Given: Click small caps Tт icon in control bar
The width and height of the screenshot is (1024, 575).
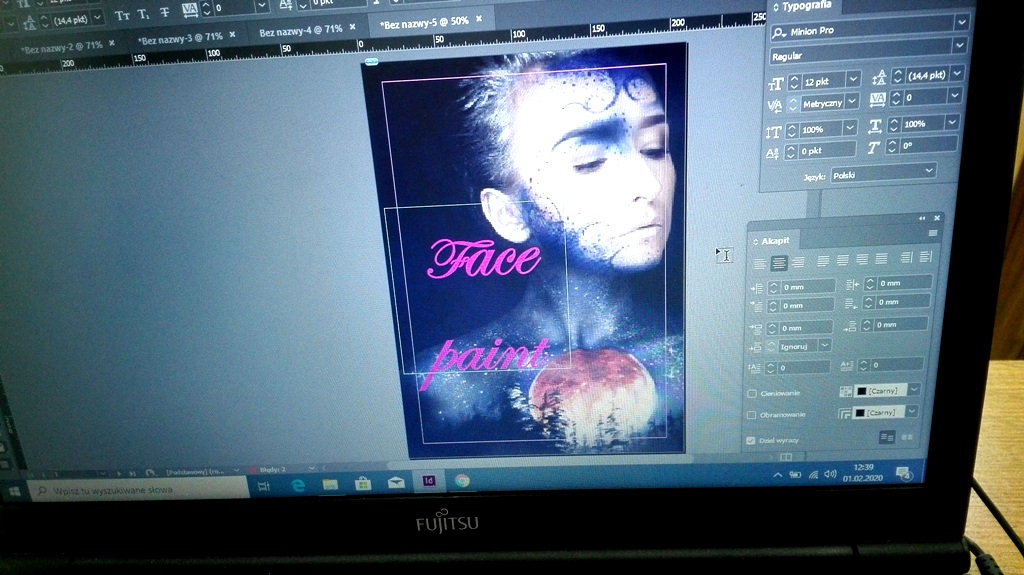Looking at the screenshot, I should (x=122, y=16).
